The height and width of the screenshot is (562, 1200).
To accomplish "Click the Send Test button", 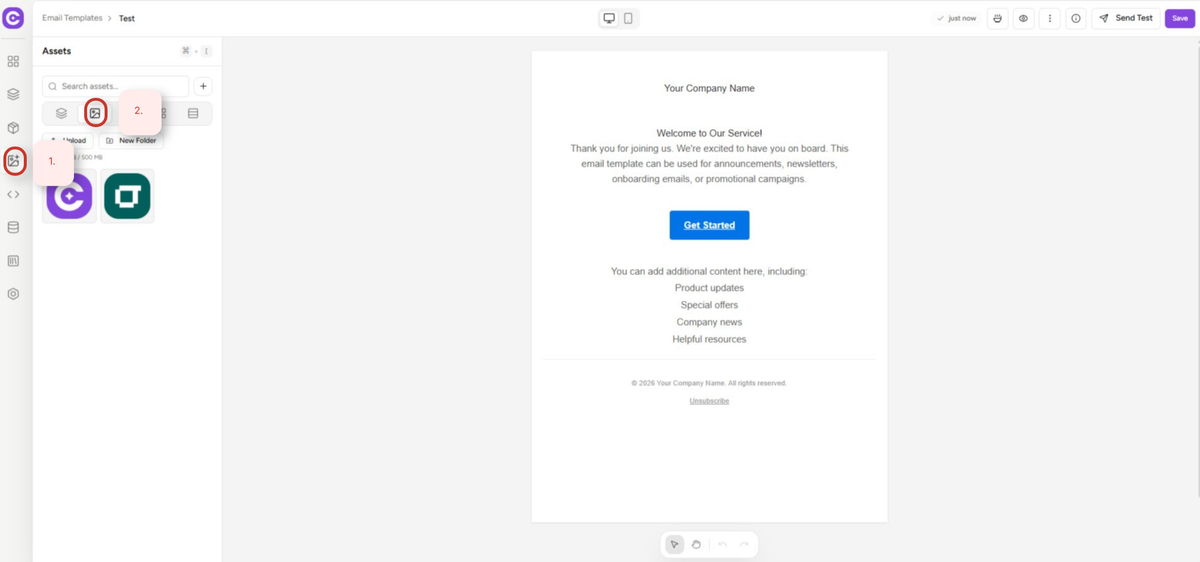I will (x=1126, y=18).
